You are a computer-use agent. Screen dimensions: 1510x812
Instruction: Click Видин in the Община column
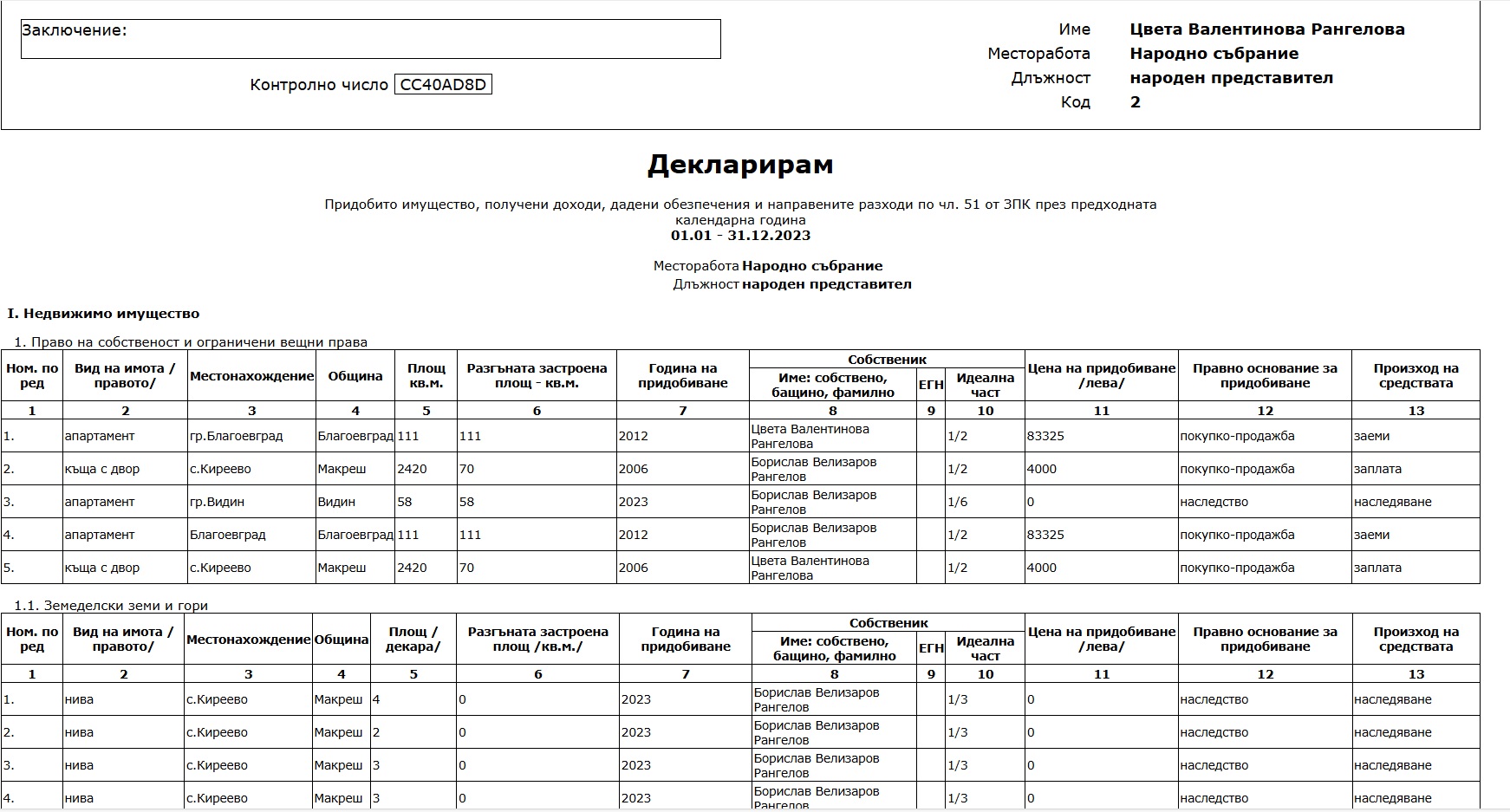tap(336, 502)
